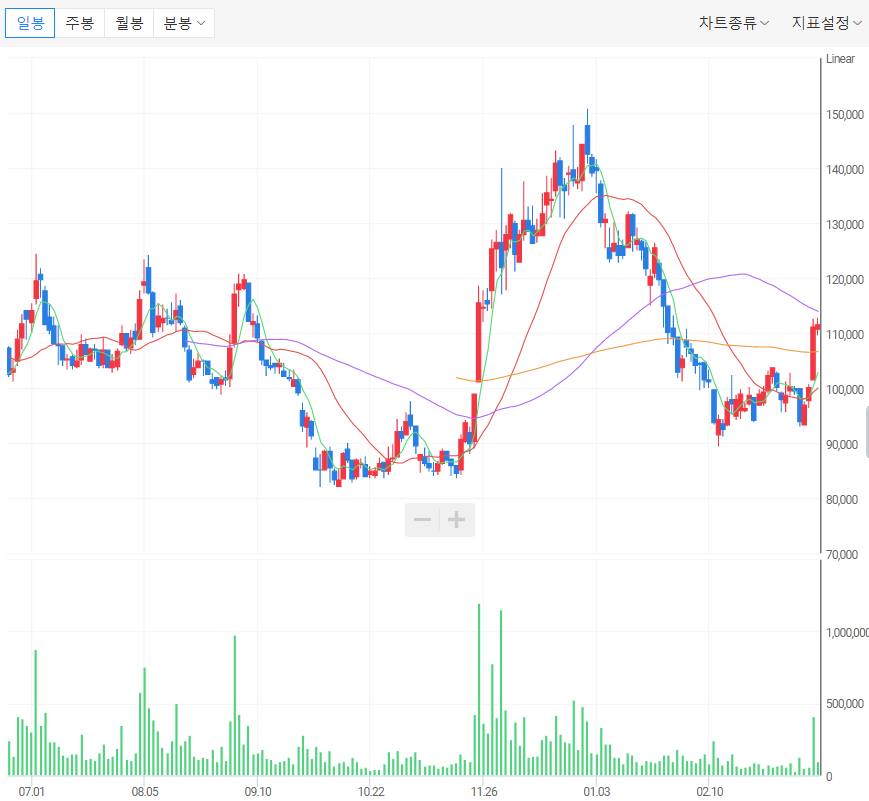Switch to the 주봉 weekly chart tab
This screenshot has height=801, width=869.
(80, 23)
